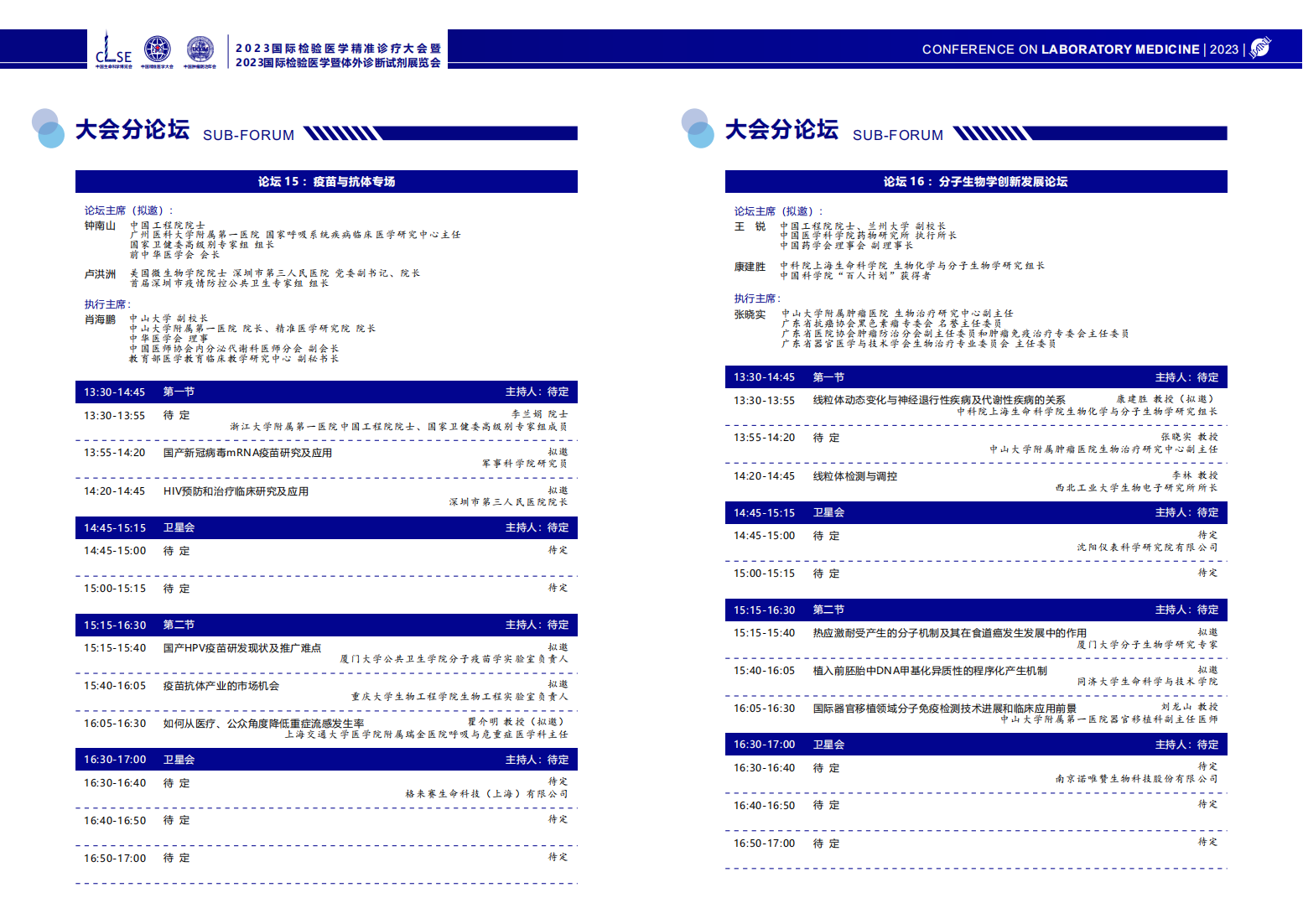Click talk '如何从医疗、公众角度降低重症流感发生率'
Image resolution: width=1303 pixels, height=924 pixels.
pyautogui.click(x=263, y=724)
